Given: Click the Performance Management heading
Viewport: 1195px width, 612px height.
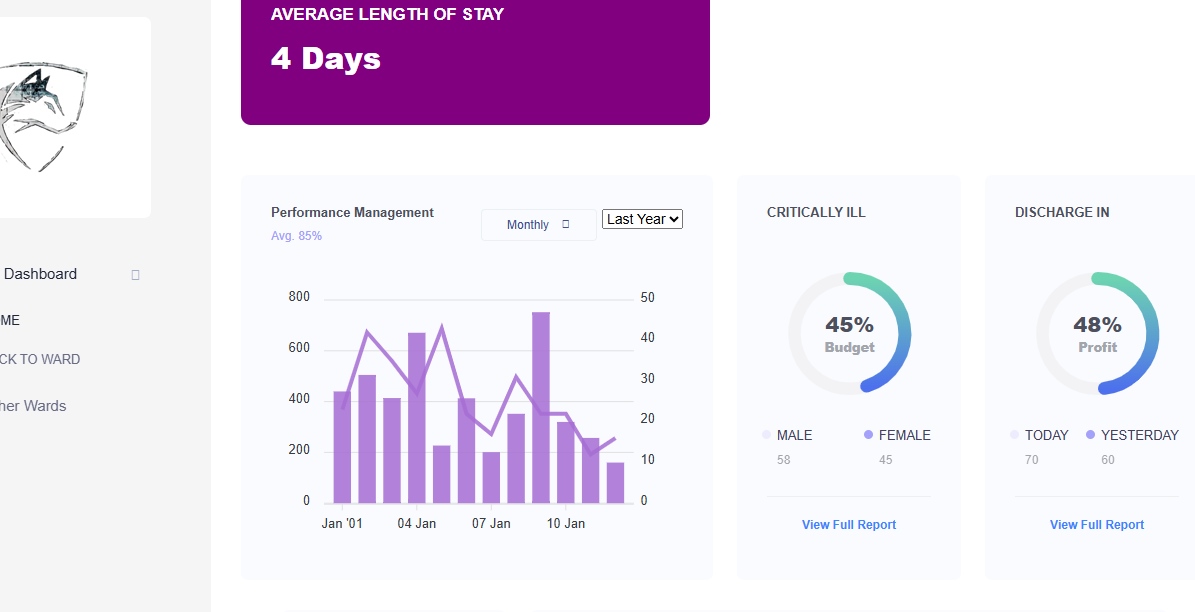Looking at the screenshot, I should click(x=352, y=213).
